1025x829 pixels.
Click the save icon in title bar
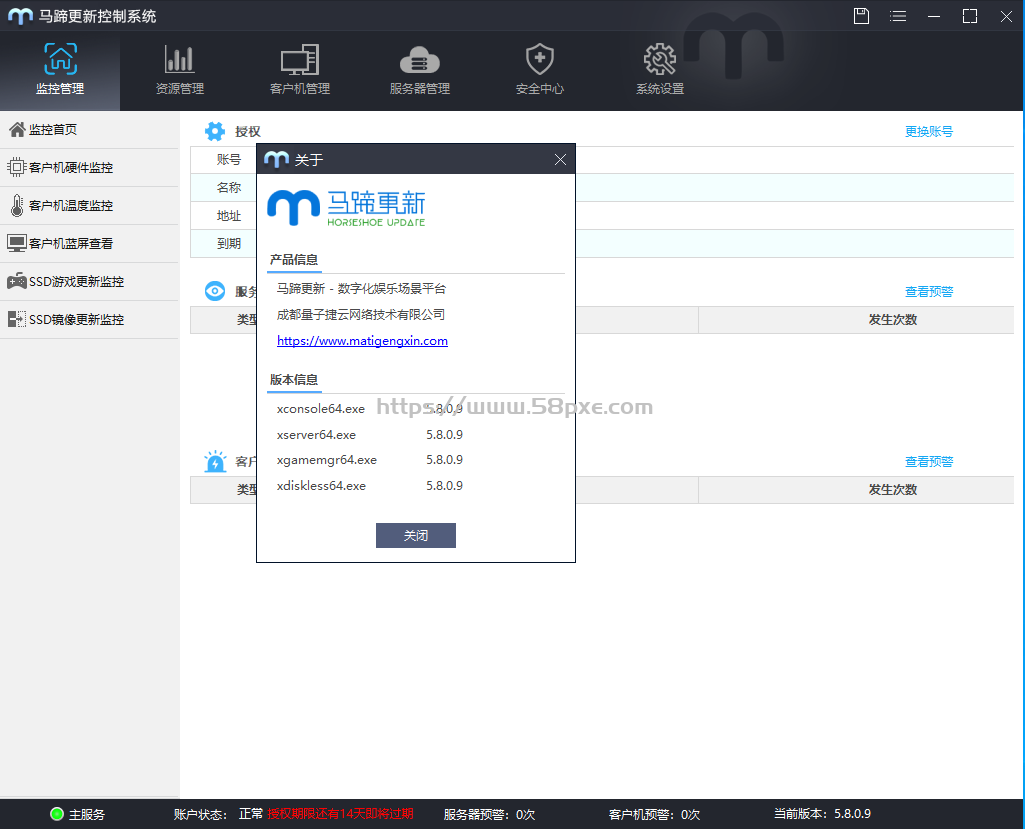pyautogui.click(x=862, y=16)
